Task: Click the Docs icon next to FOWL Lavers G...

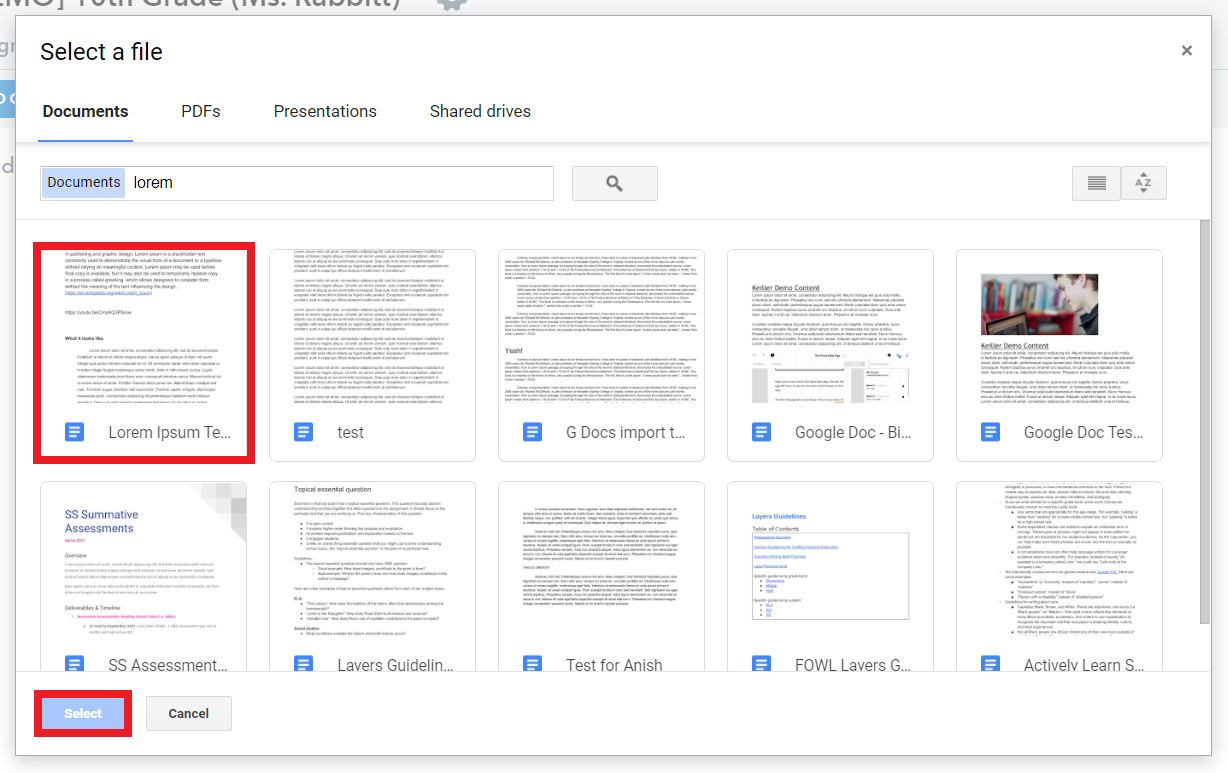Action: [760, 663]
